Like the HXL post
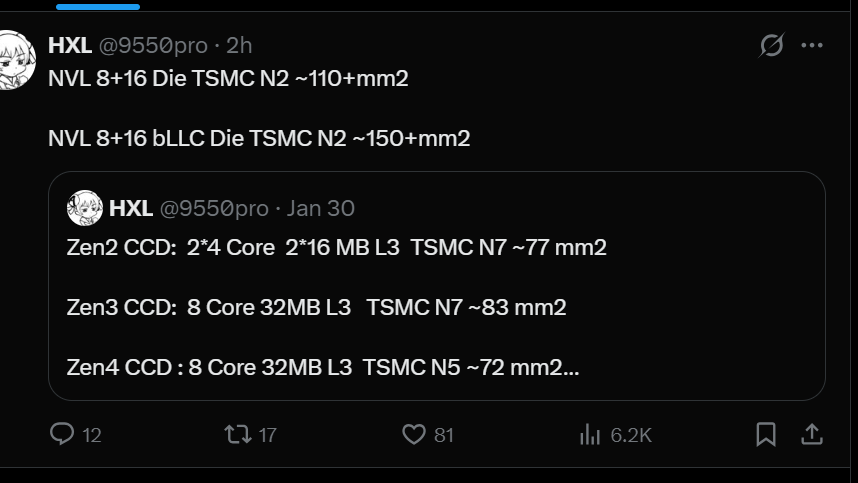 pos(414,434)
